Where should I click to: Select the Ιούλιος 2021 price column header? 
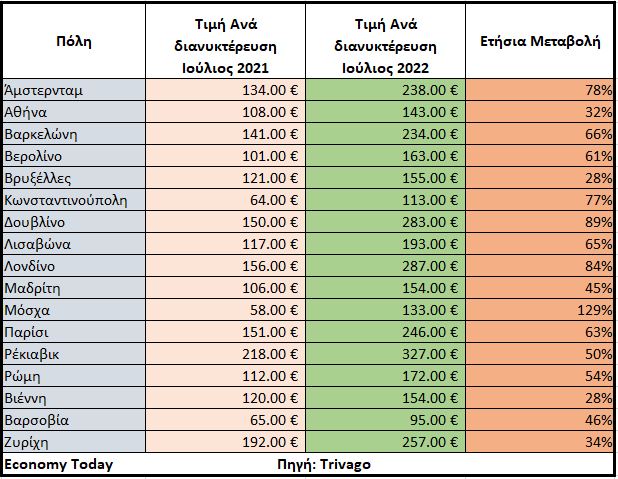[224, 44]
